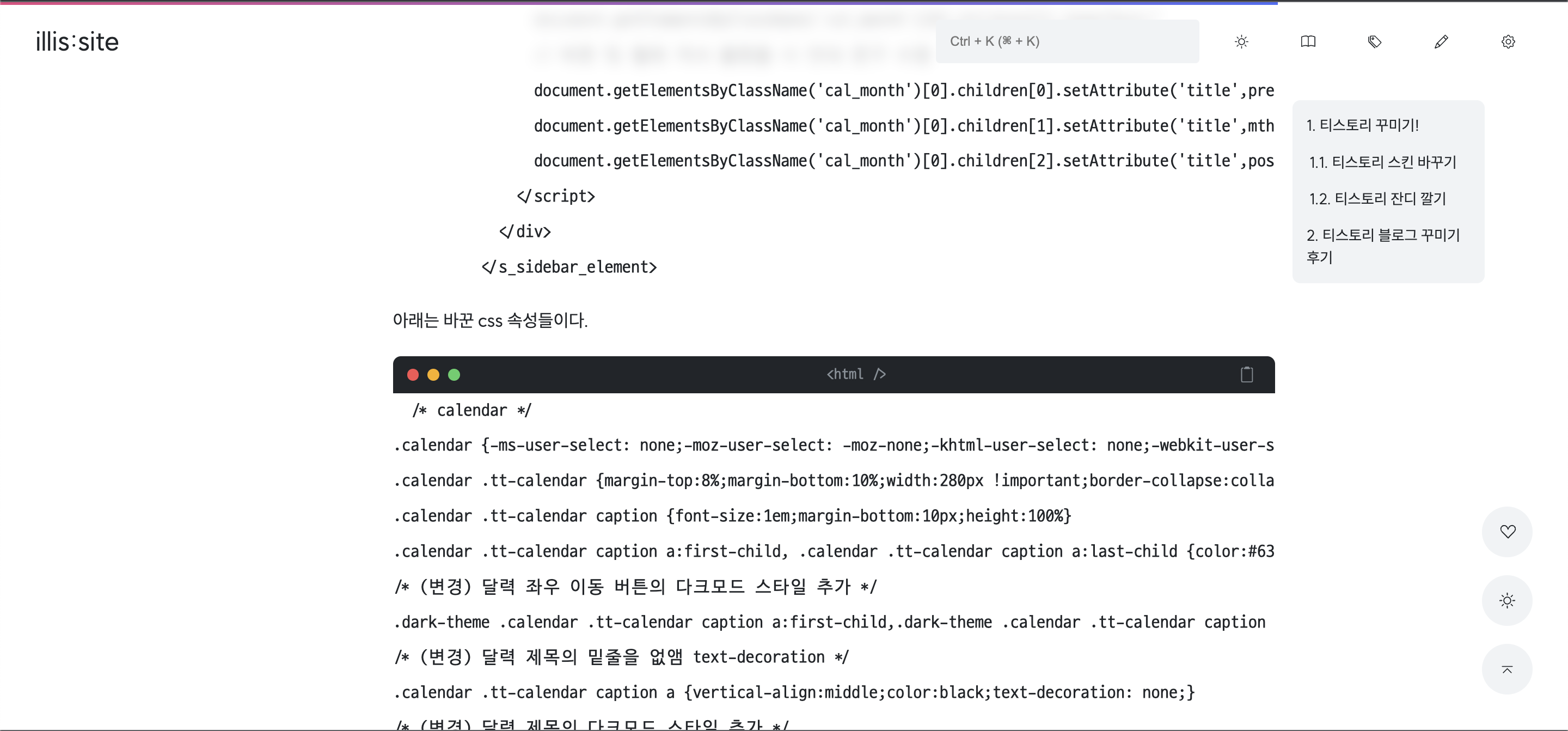Open the guestbook book icon
1568x731 pixels.
[1308, 41]
